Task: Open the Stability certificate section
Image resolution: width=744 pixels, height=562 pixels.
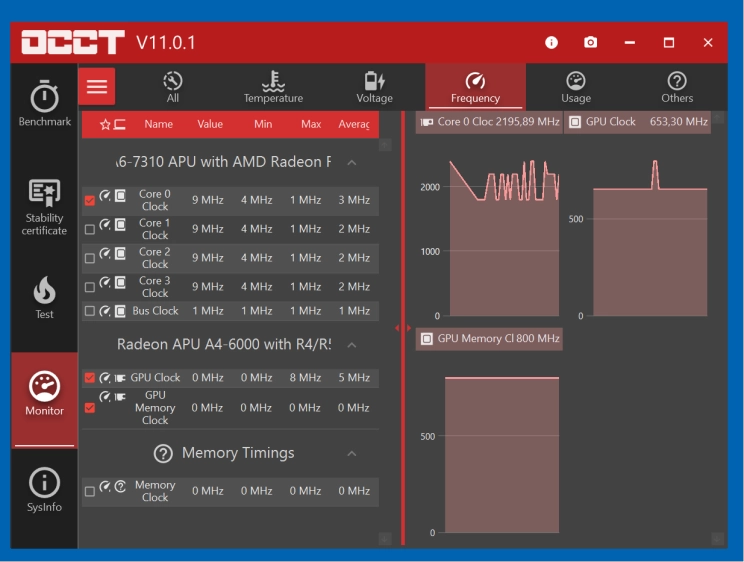Action: (x=45, y=207)
